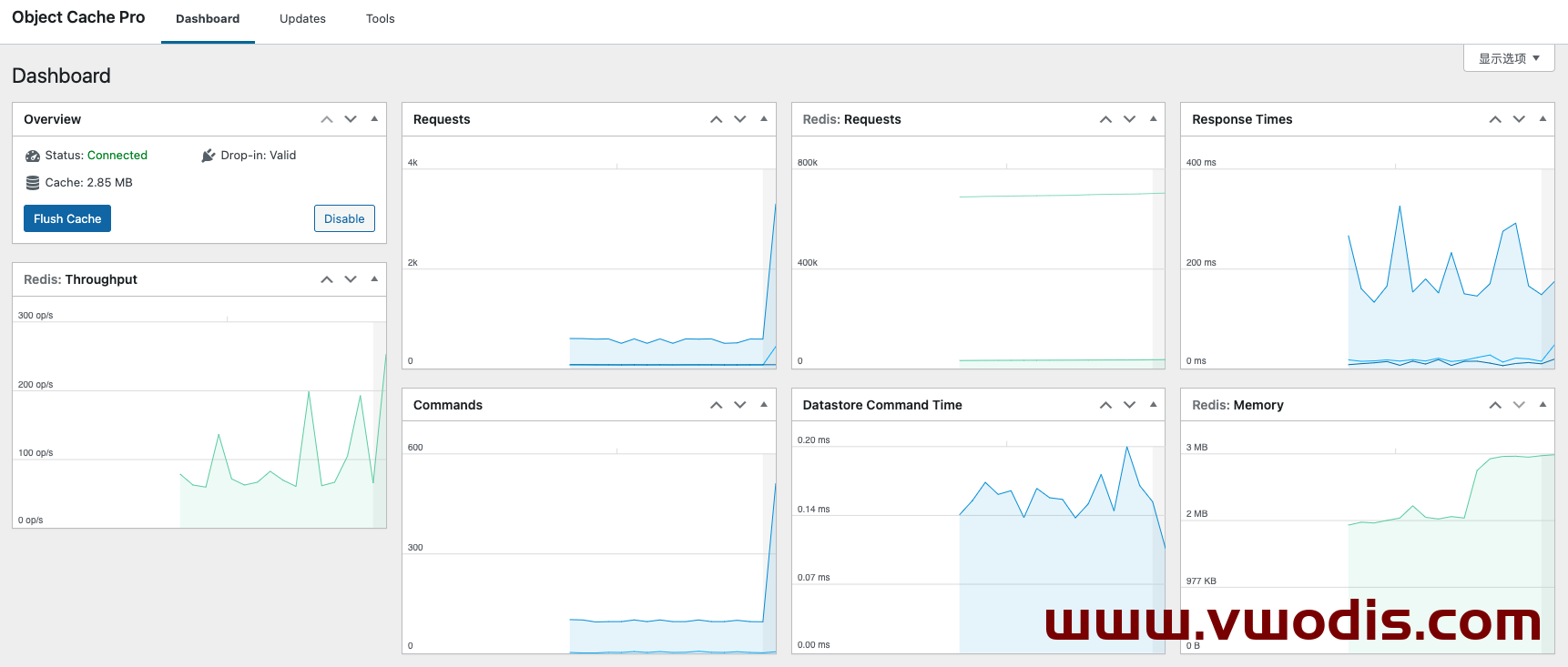Click the Drop-in: Valid text
1568x667 pixels.
click(259, 156)
